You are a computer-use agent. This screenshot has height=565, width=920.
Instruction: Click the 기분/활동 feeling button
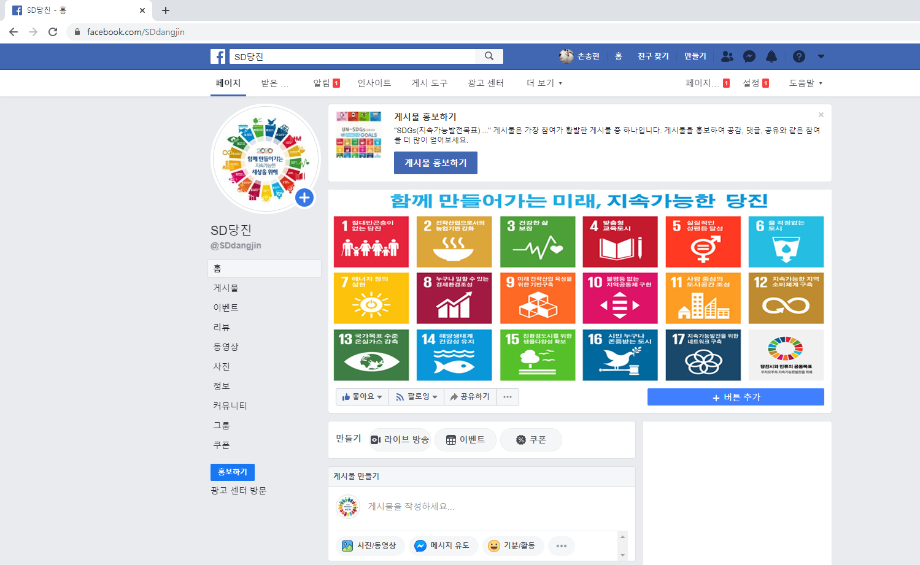(x=513, y=546)
